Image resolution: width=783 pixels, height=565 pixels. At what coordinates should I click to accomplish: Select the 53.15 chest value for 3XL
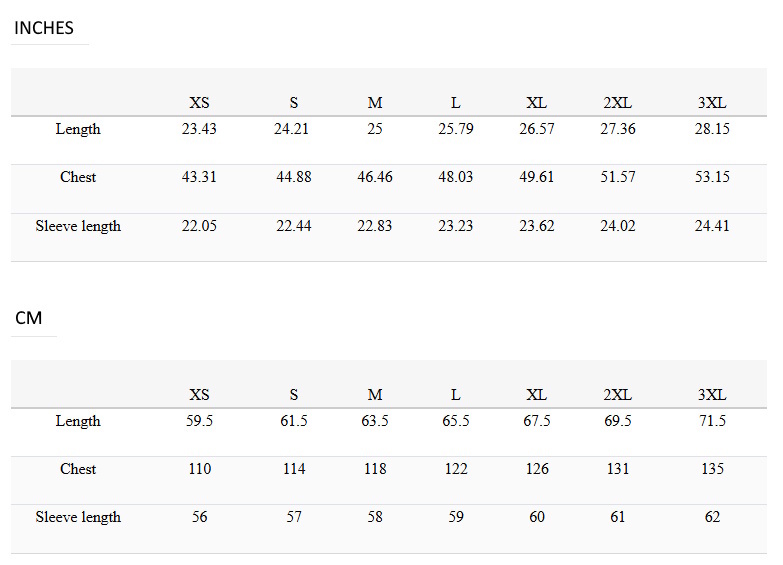[712, 177]
